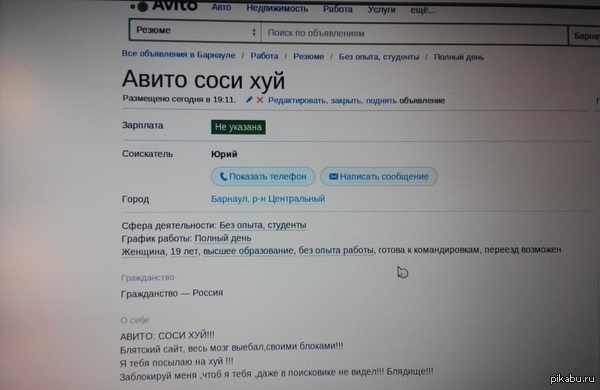The image size is (600, 390).
Task: Expand the ещё… menu
Action: (x=423, y=10)
